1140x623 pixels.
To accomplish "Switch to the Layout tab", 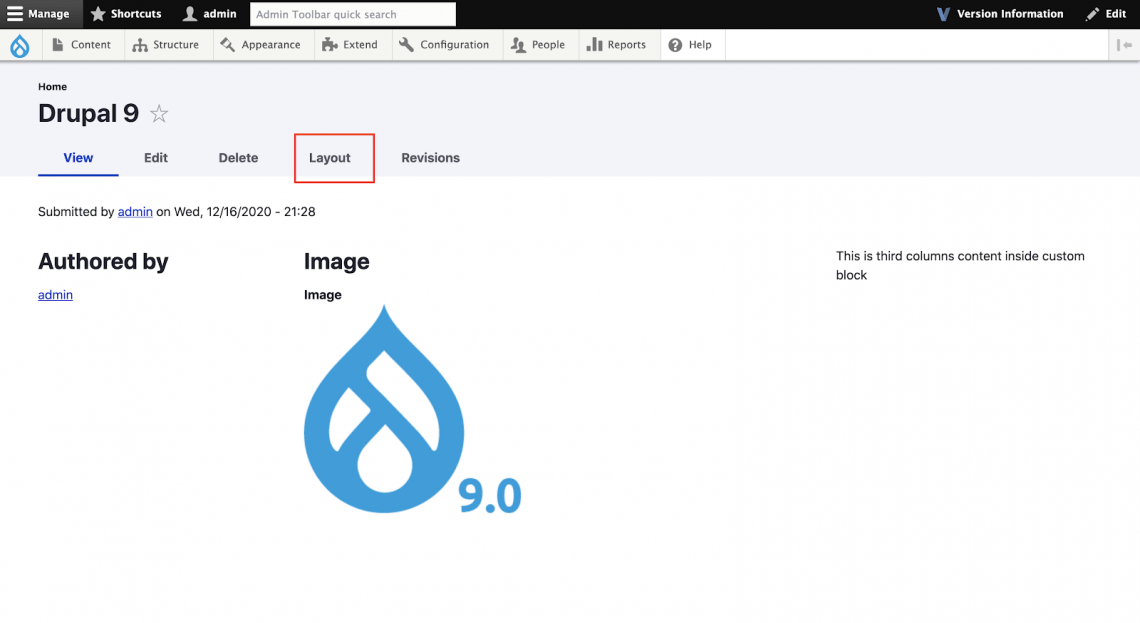I will 330,158.
